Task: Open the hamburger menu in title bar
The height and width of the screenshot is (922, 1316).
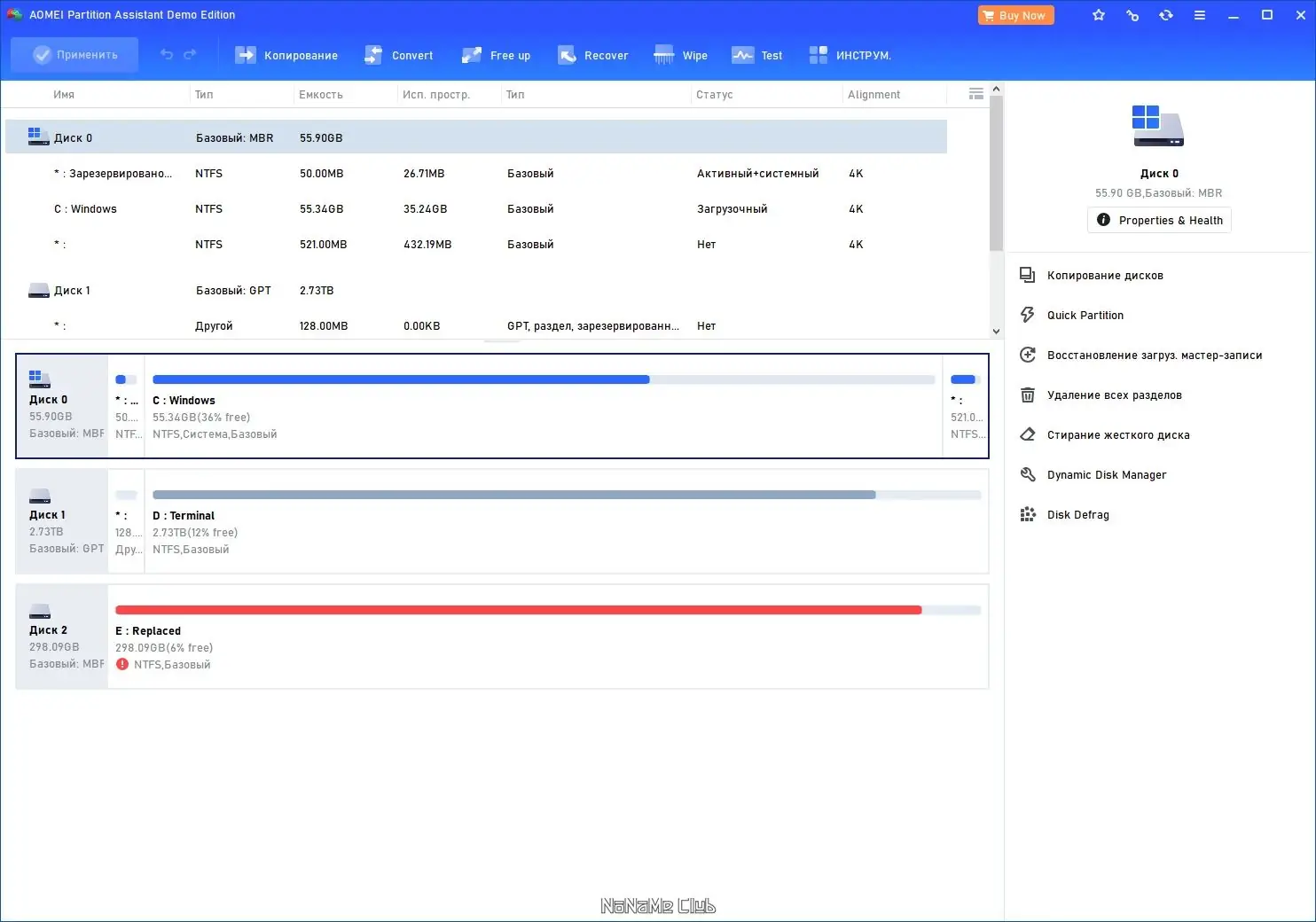Action: click(1199, 15)
